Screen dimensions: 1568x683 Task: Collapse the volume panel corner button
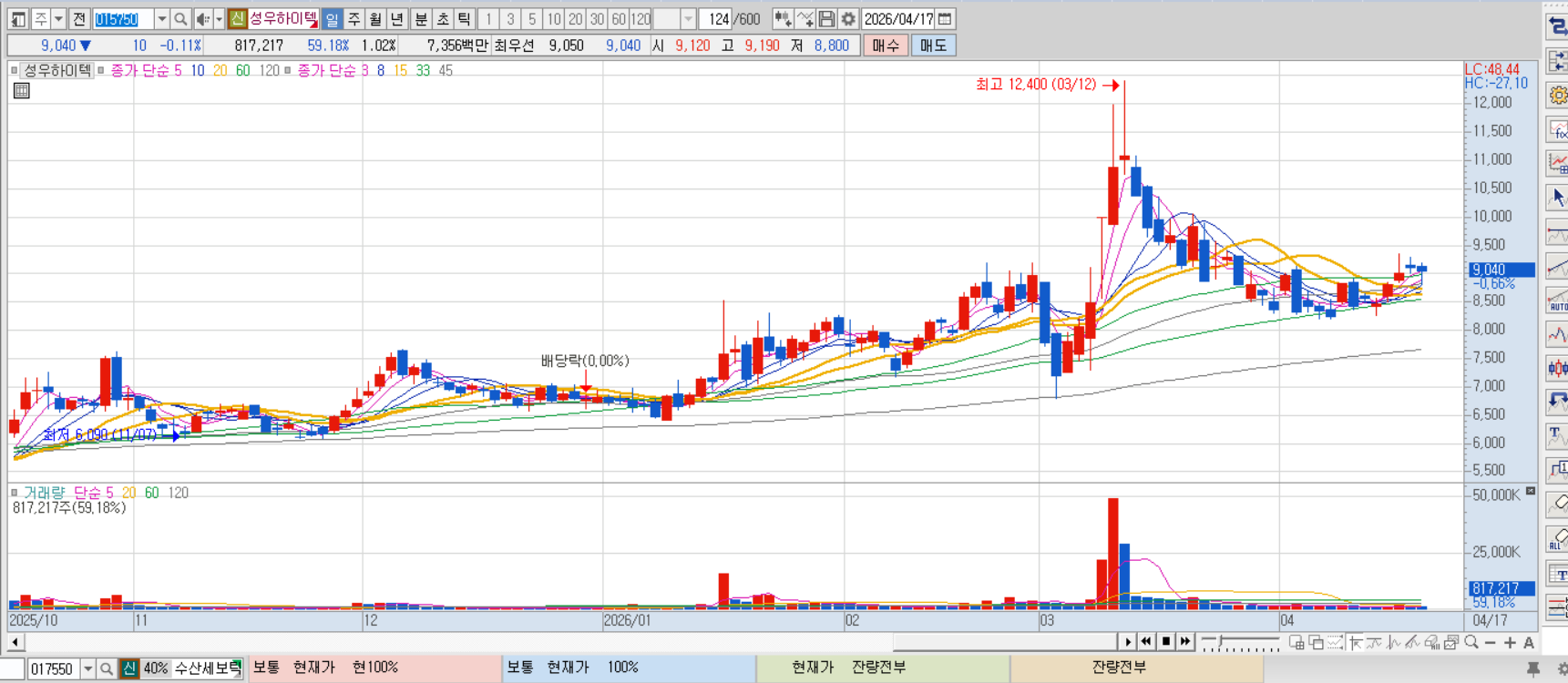pyautogui.click(x=1531, y=491)
